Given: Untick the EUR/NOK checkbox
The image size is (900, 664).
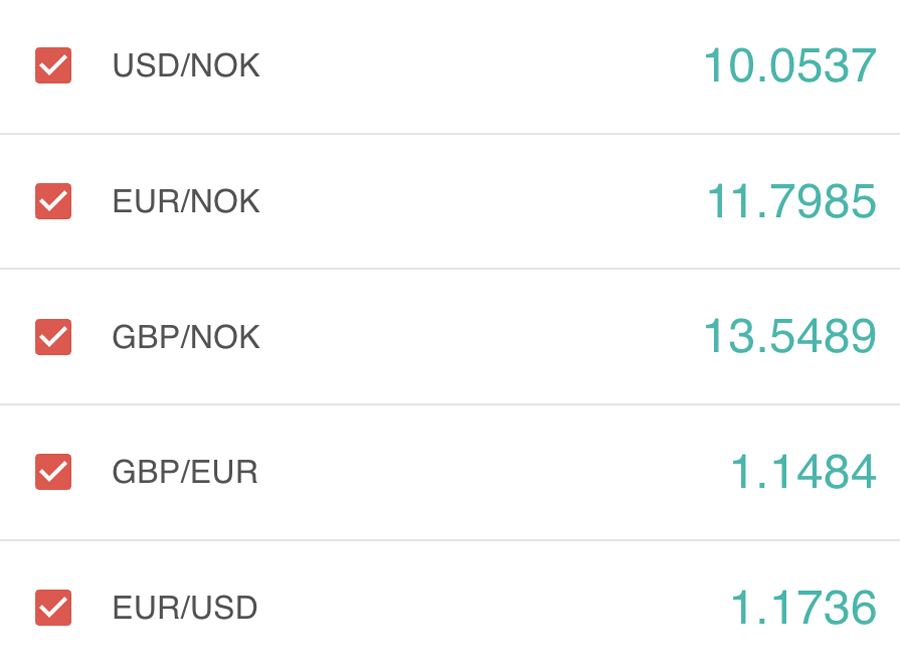Looking at the screenshot, I should [x=53, y=201].
